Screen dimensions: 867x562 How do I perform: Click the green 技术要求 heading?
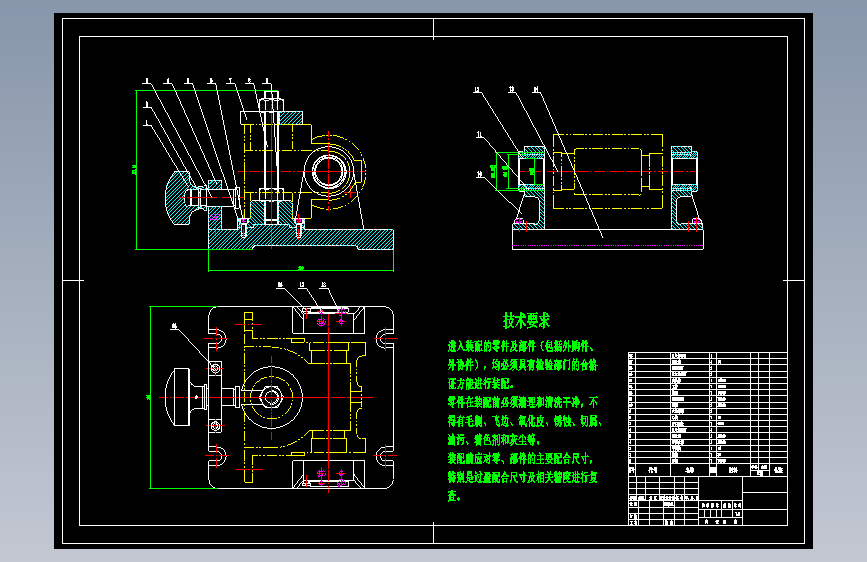[526, 320]
